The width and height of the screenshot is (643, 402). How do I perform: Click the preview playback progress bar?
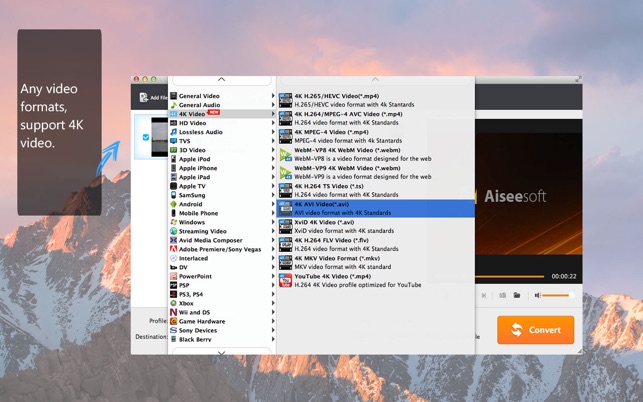tap(510, 276)
